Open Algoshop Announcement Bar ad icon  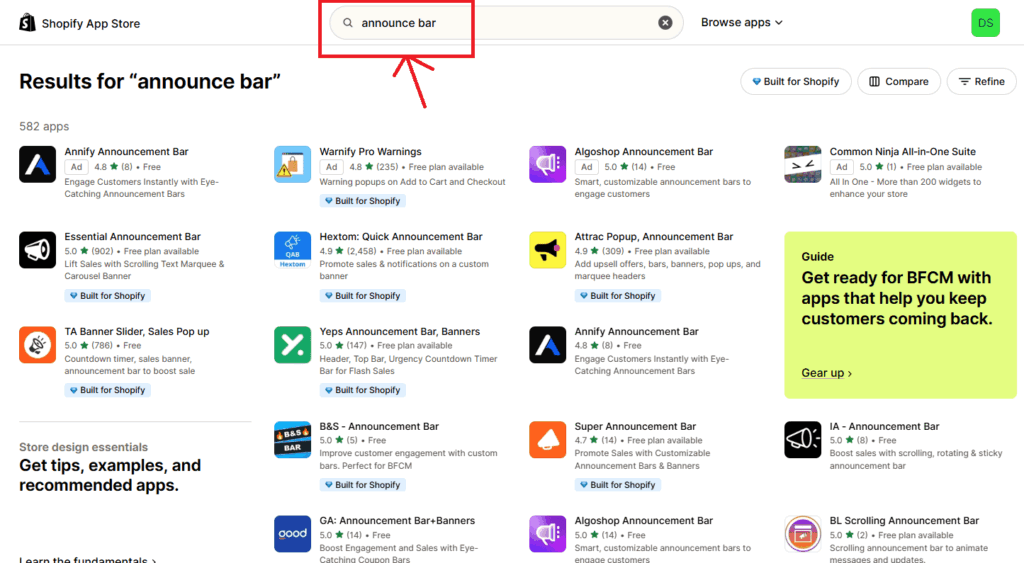pos(547,164)
